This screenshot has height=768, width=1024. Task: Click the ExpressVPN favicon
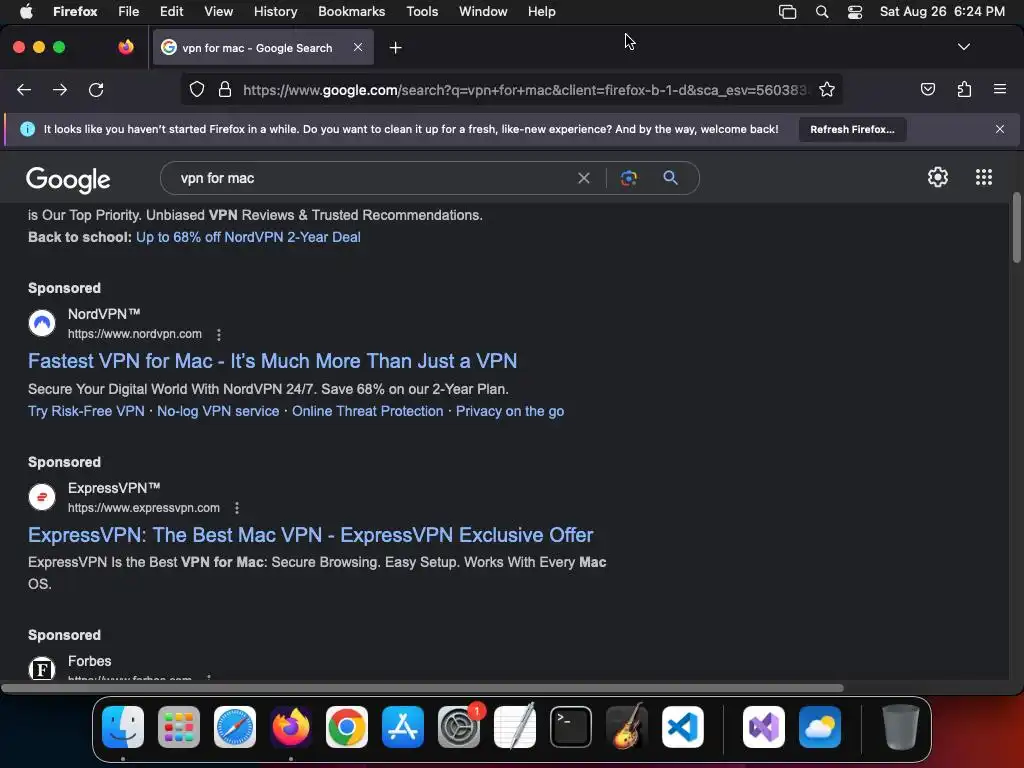[x=42, y=497]
